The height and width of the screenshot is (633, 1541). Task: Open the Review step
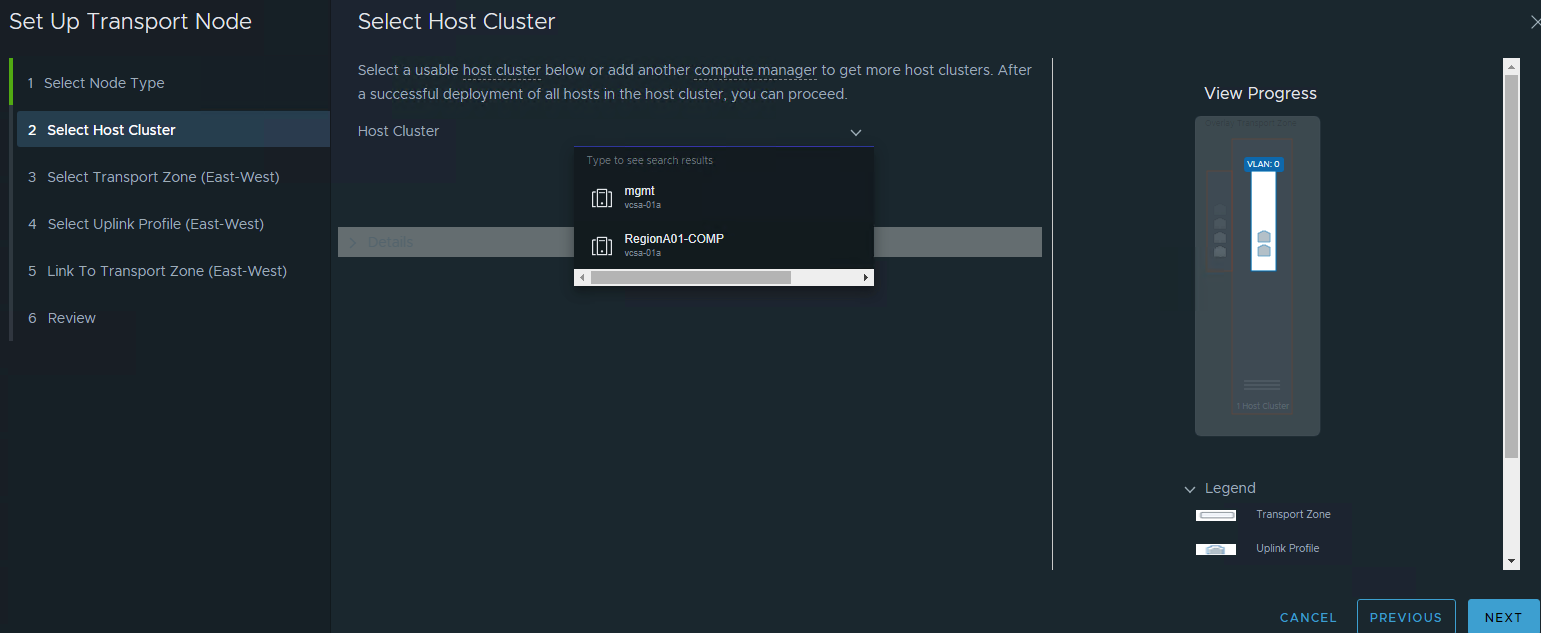[x=72, y=318]
